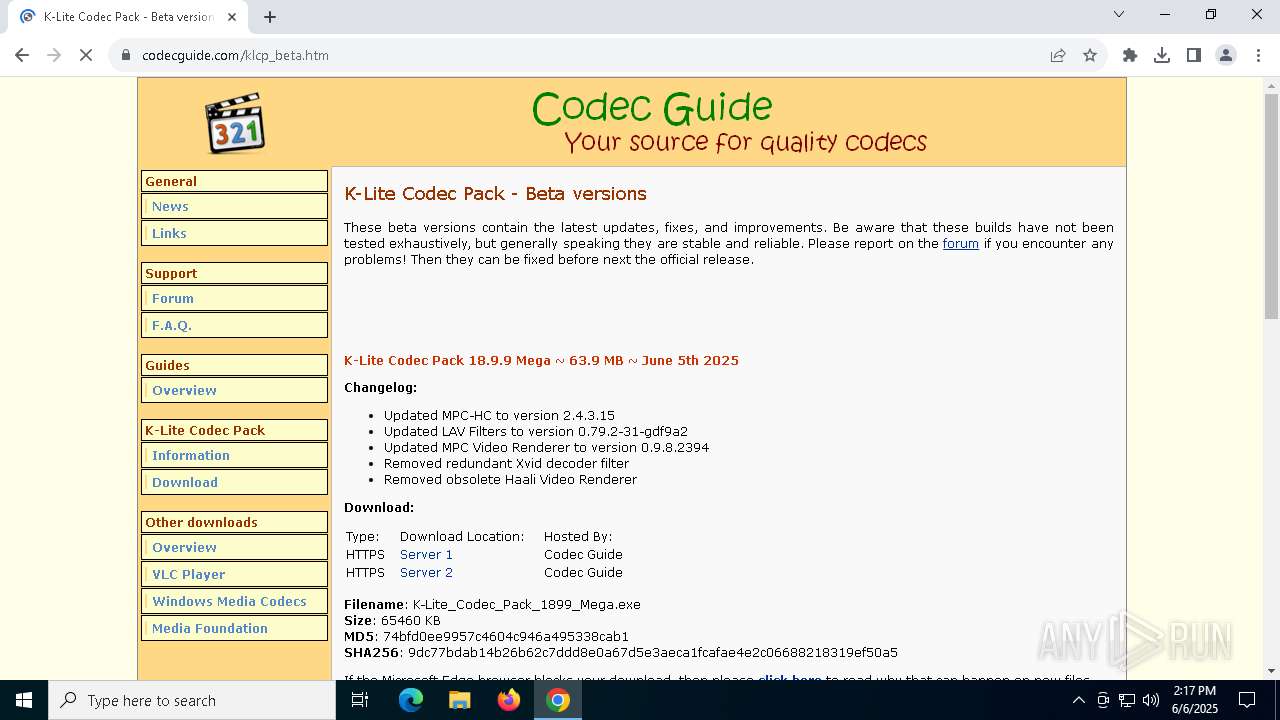Click the network tray icon
Viewport: 1280px width, 720px height.
pos(1127,700)
